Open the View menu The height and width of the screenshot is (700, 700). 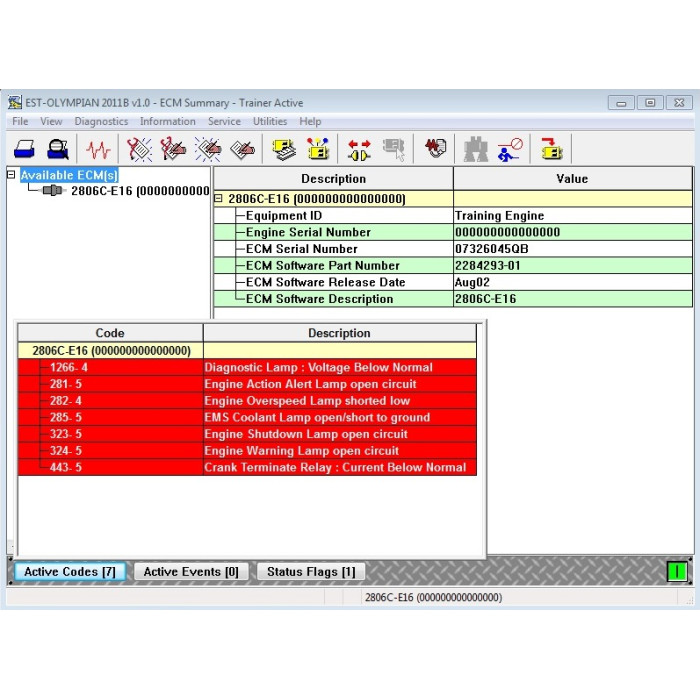pyautogui.click(x=51, y=121)
